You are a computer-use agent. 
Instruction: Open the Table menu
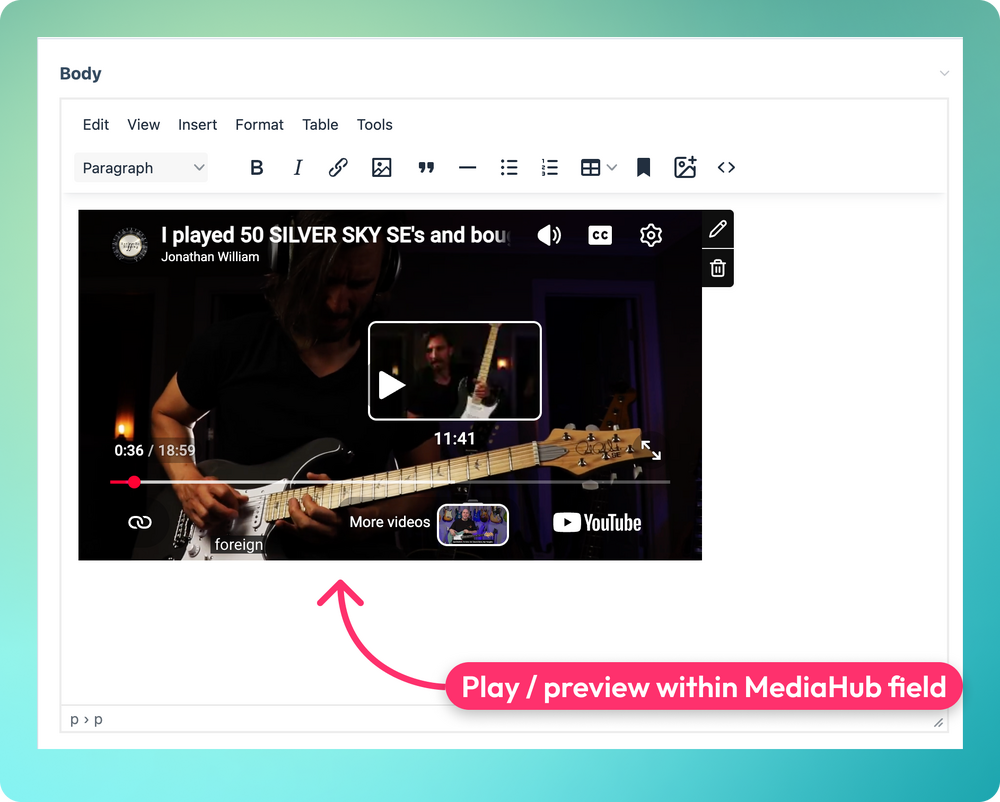pyautogui.click(x=320, y=124)
